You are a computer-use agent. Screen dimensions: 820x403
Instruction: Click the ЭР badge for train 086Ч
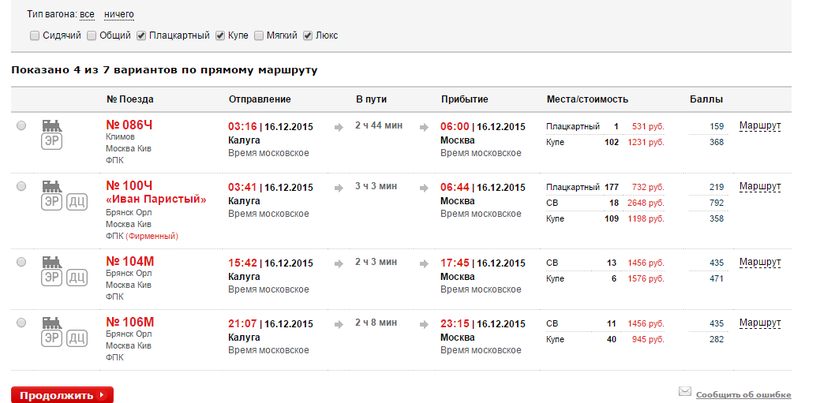pyautogui.click(x=51, y=142)
